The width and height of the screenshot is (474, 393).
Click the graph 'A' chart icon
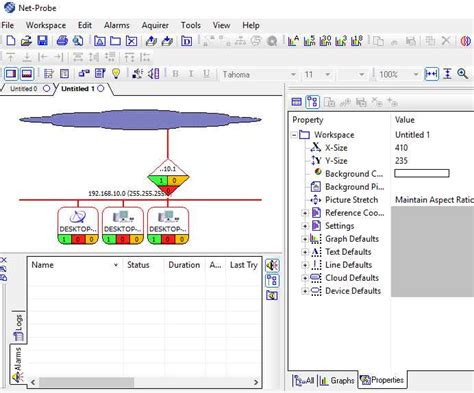[x=293, y=41]
